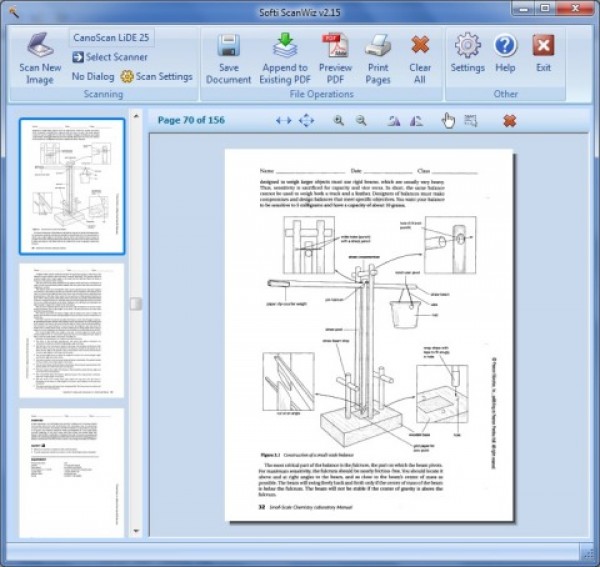Viewport: 600px width, 567px height.
Task: Select the second page thumbnail
Action: click(x=72, y=331)
